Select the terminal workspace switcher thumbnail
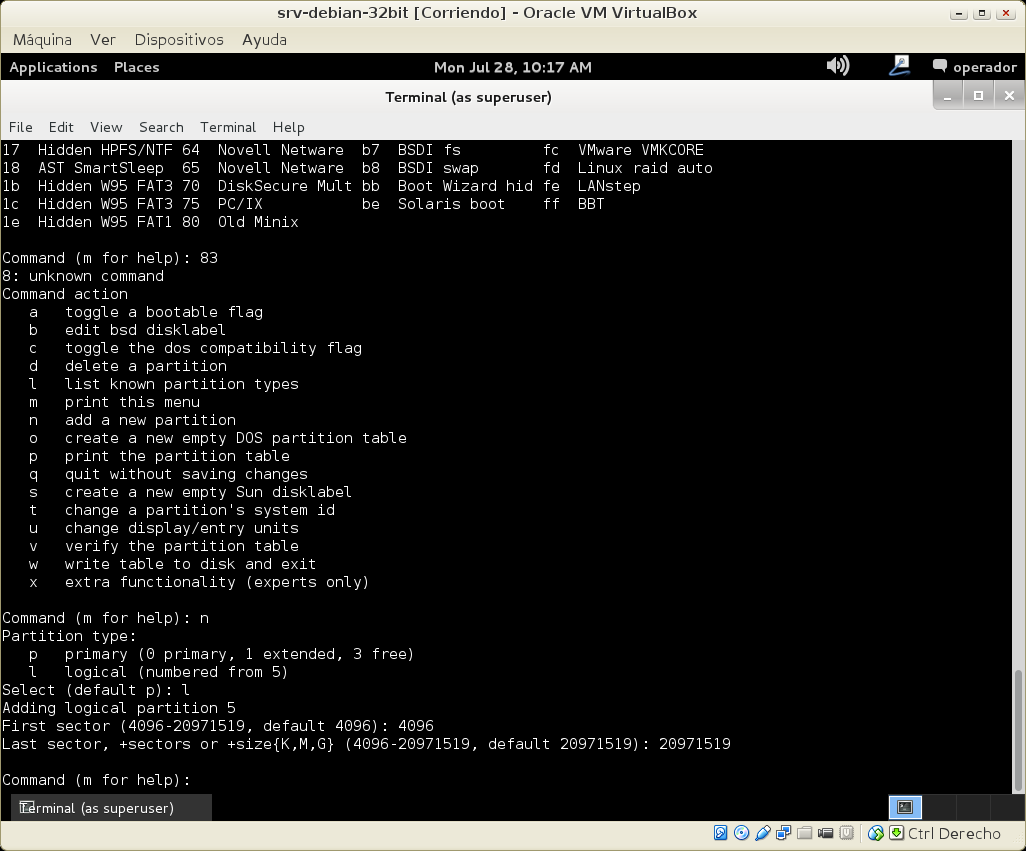Screen dimensions: 1026x851 (905, 807)
